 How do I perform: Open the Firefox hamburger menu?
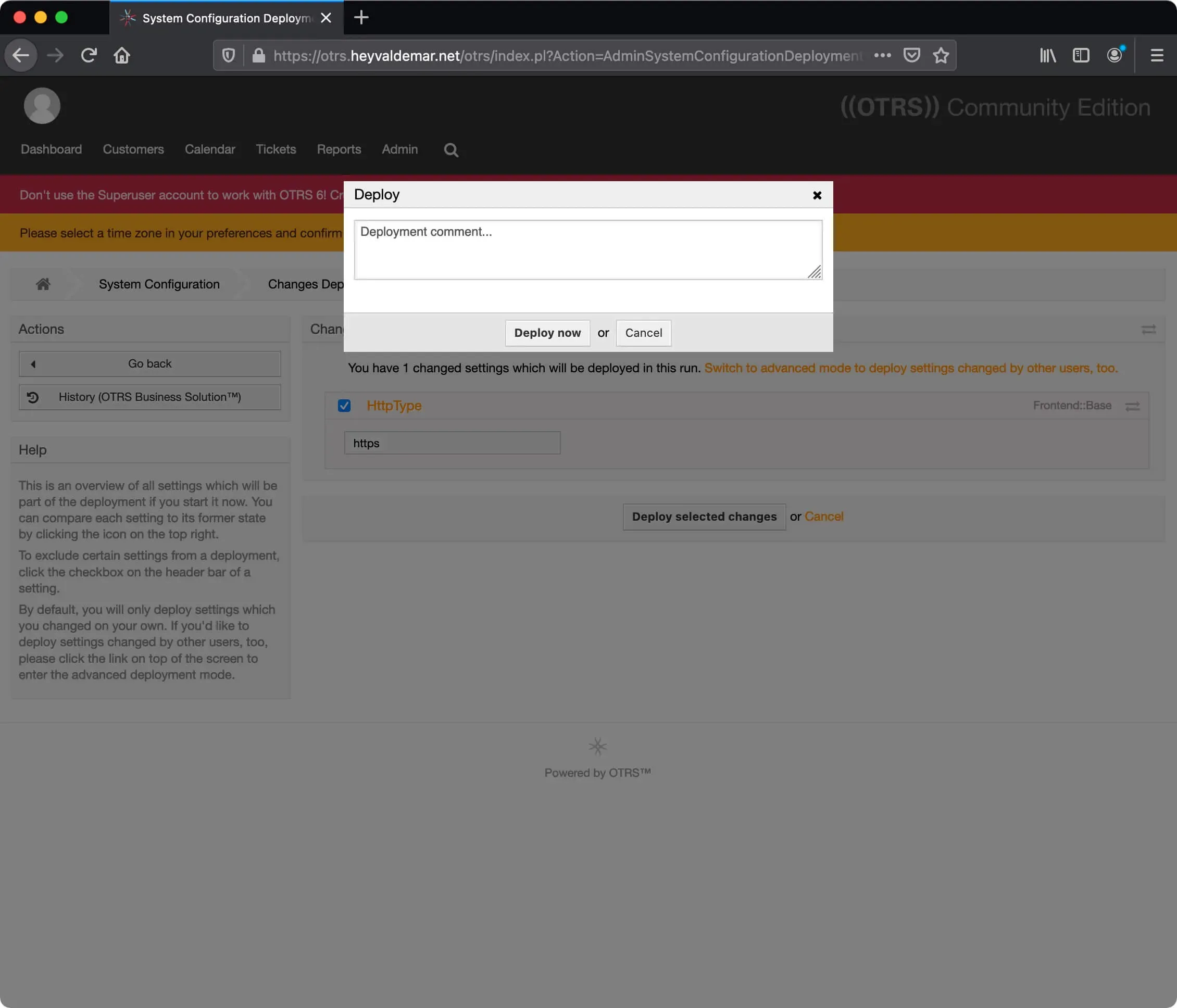tap(1157, 55)
